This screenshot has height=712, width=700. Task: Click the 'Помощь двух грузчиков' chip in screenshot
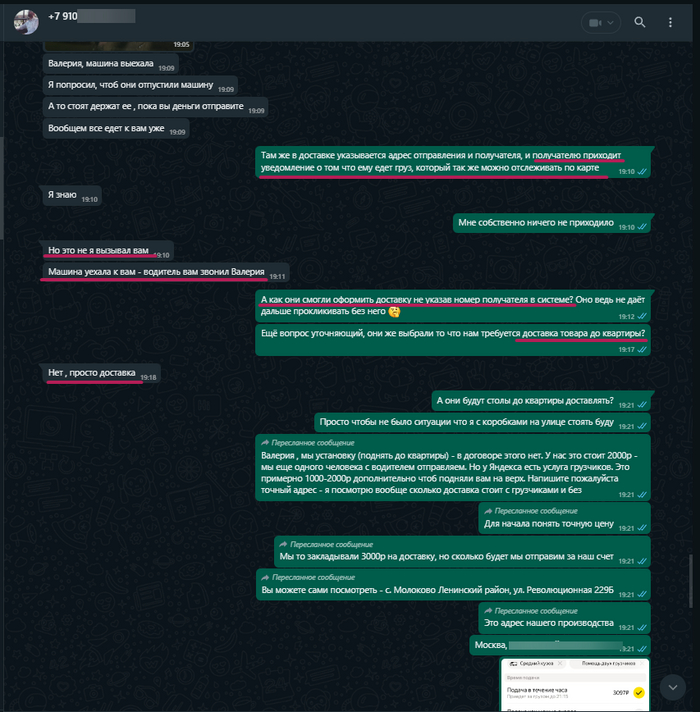(608, 663)
